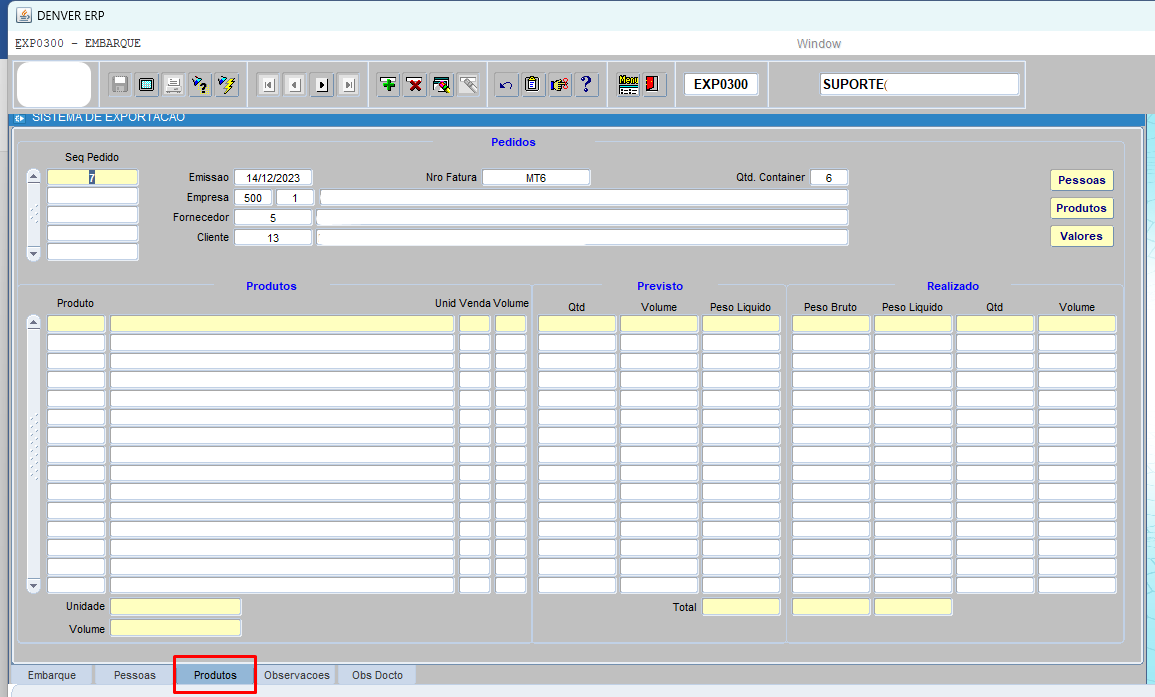Viewport: 1155px width, 697px height.
Task: Open the Produtos button in Pedidos
Action: 1081,208
